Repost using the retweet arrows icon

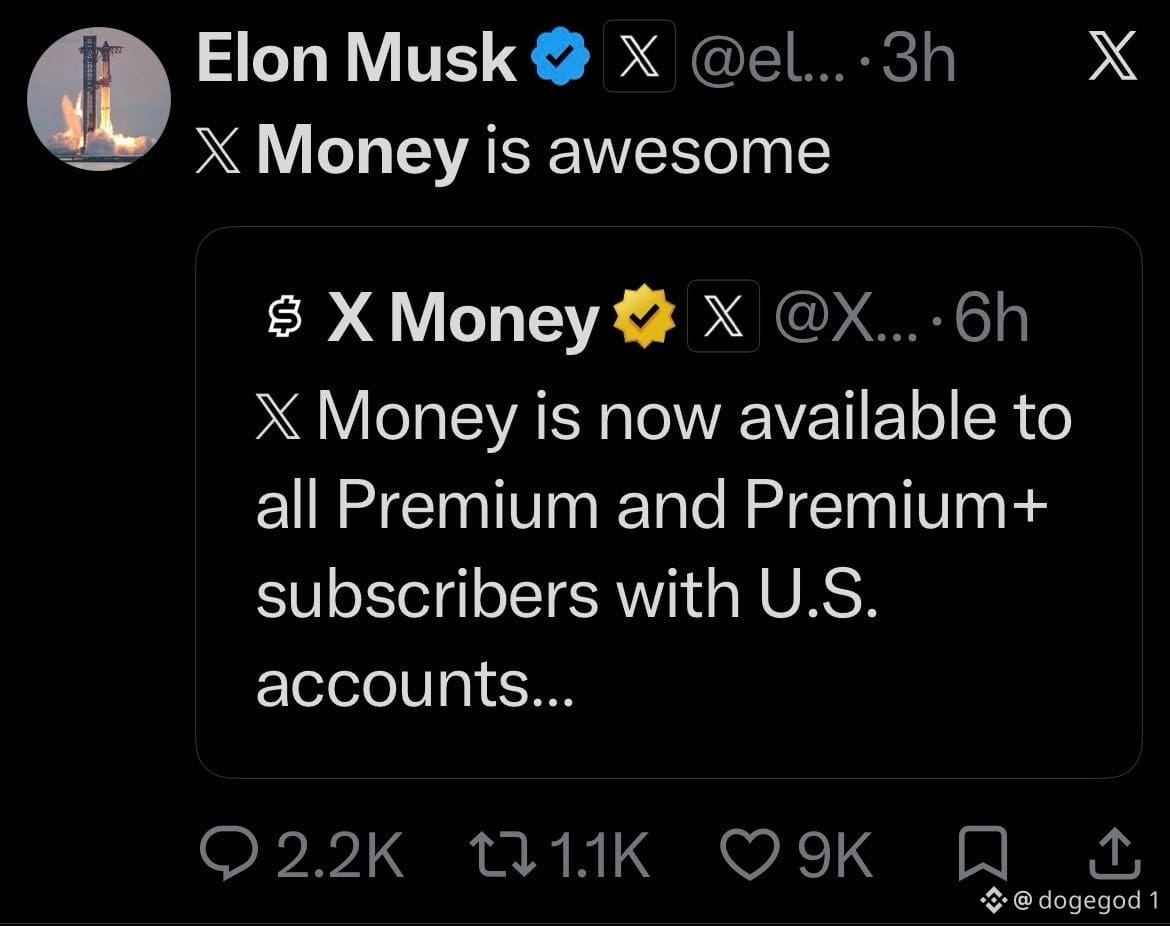[503, 855]
